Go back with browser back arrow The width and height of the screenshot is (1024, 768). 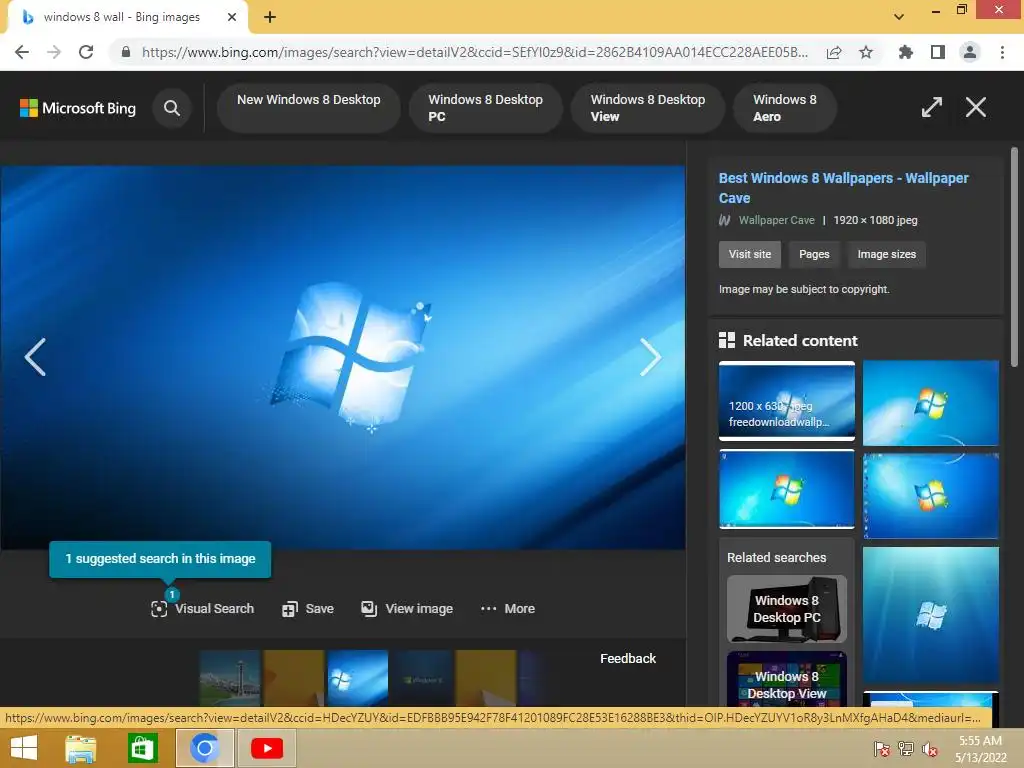pos(22,52)
